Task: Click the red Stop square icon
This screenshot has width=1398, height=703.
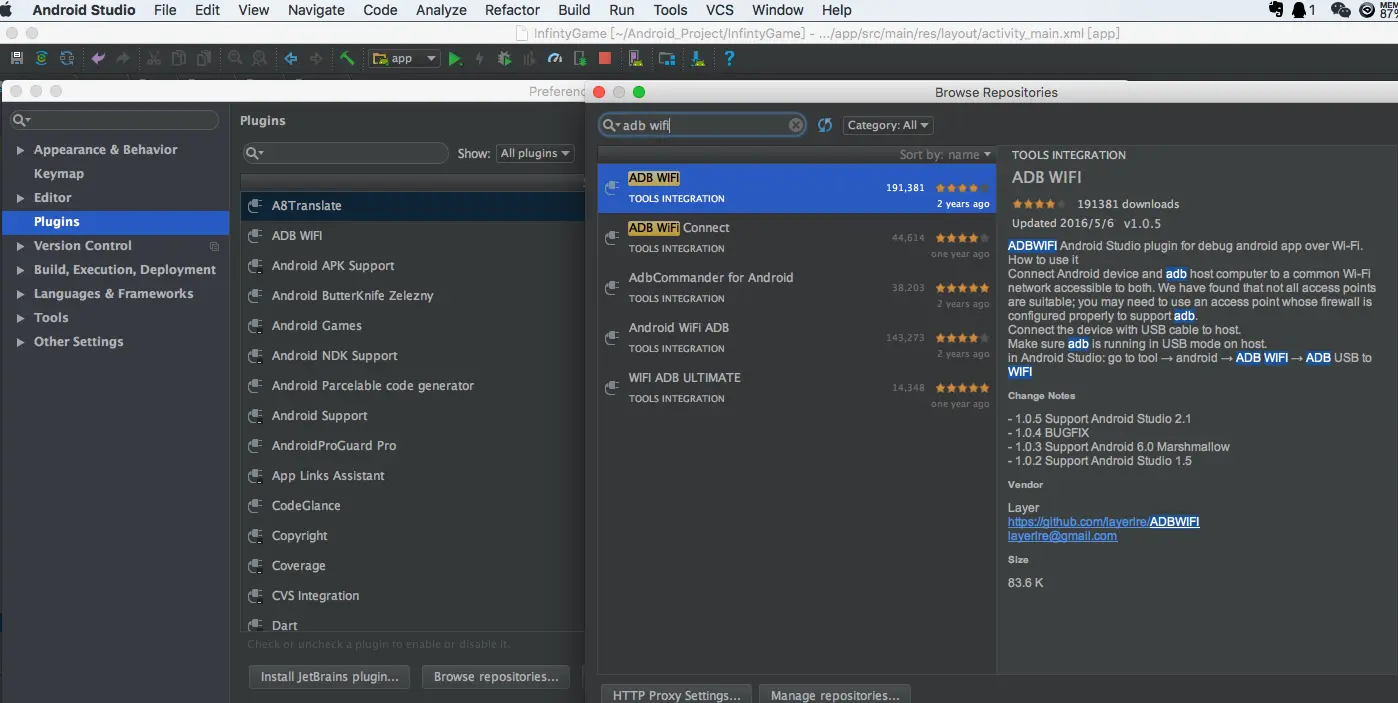Action: pos(605,59)
